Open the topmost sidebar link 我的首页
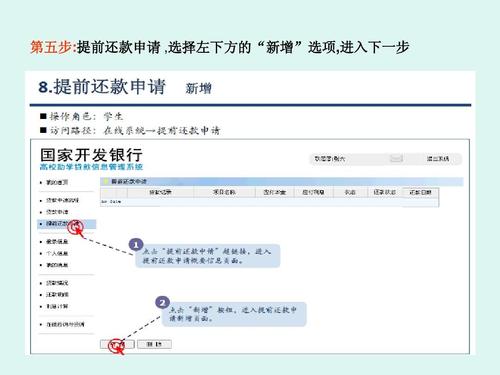This screenshot has height=375, width=500. click(x=57, y=182)
